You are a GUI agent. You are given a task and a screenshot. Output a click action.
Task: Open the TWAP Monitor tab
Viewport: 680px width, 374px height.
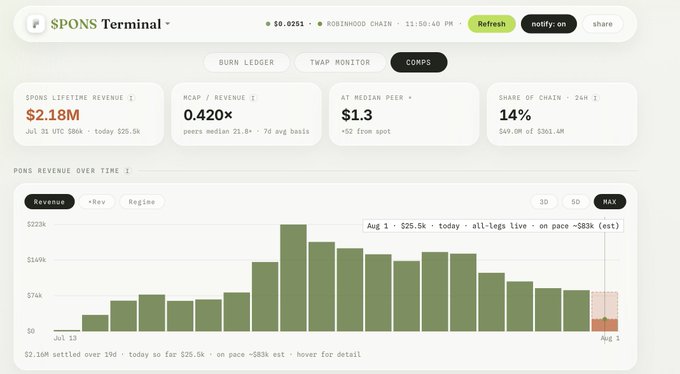[340, 62]
